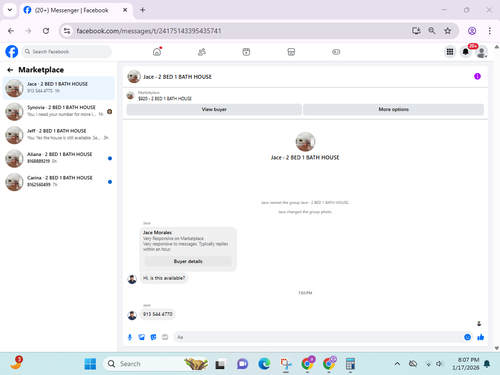Go forward in Chrome browser

click(x=28, y=31)
